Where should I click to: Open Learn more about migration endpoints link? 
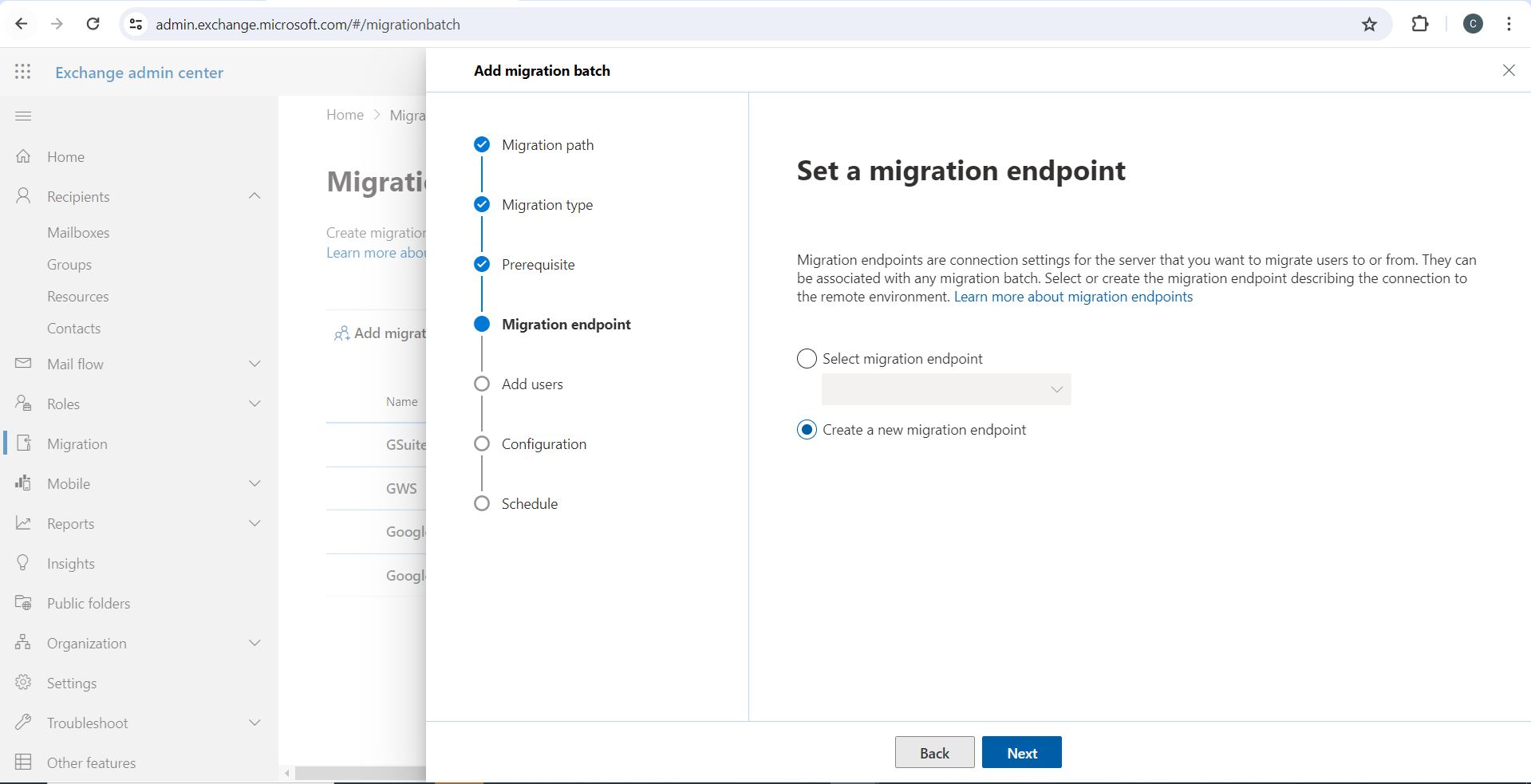click(1073, 297)
